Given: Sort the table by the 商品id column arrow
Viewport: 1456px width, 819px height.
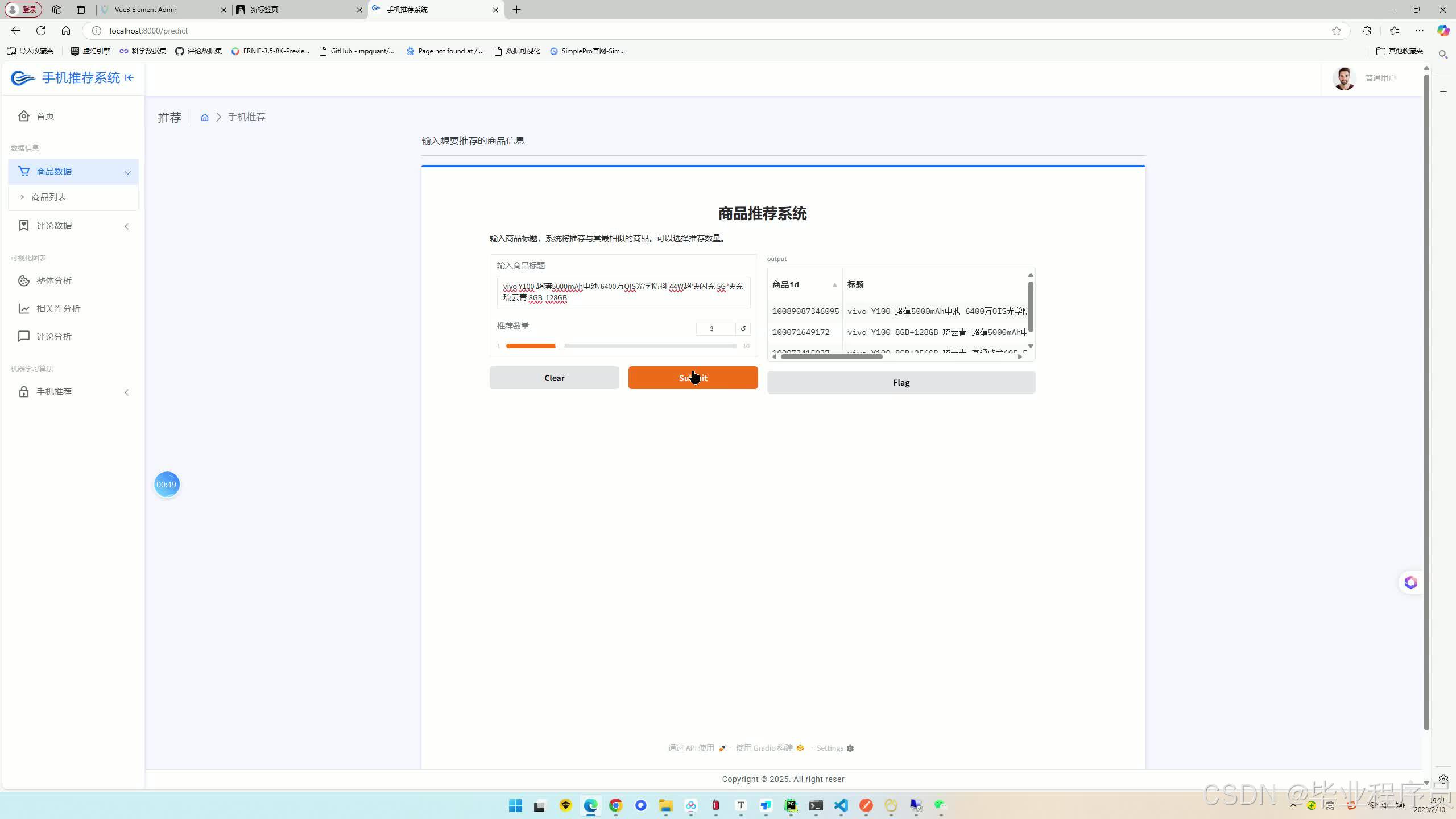Looking at the screenshot, I should [x=835, y=285].
